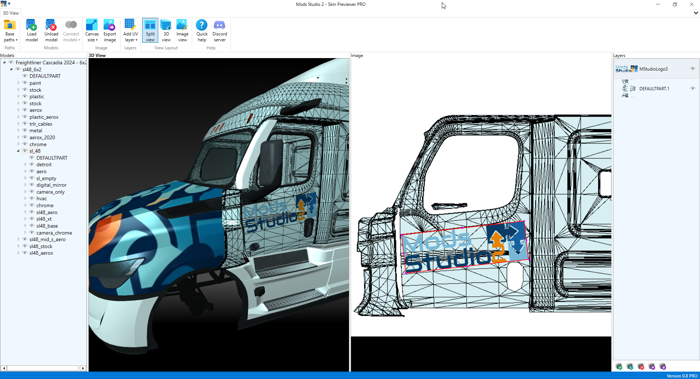Click the red remove-layer icon below Layers
This screenshot has height=379, width=700.
641,367
